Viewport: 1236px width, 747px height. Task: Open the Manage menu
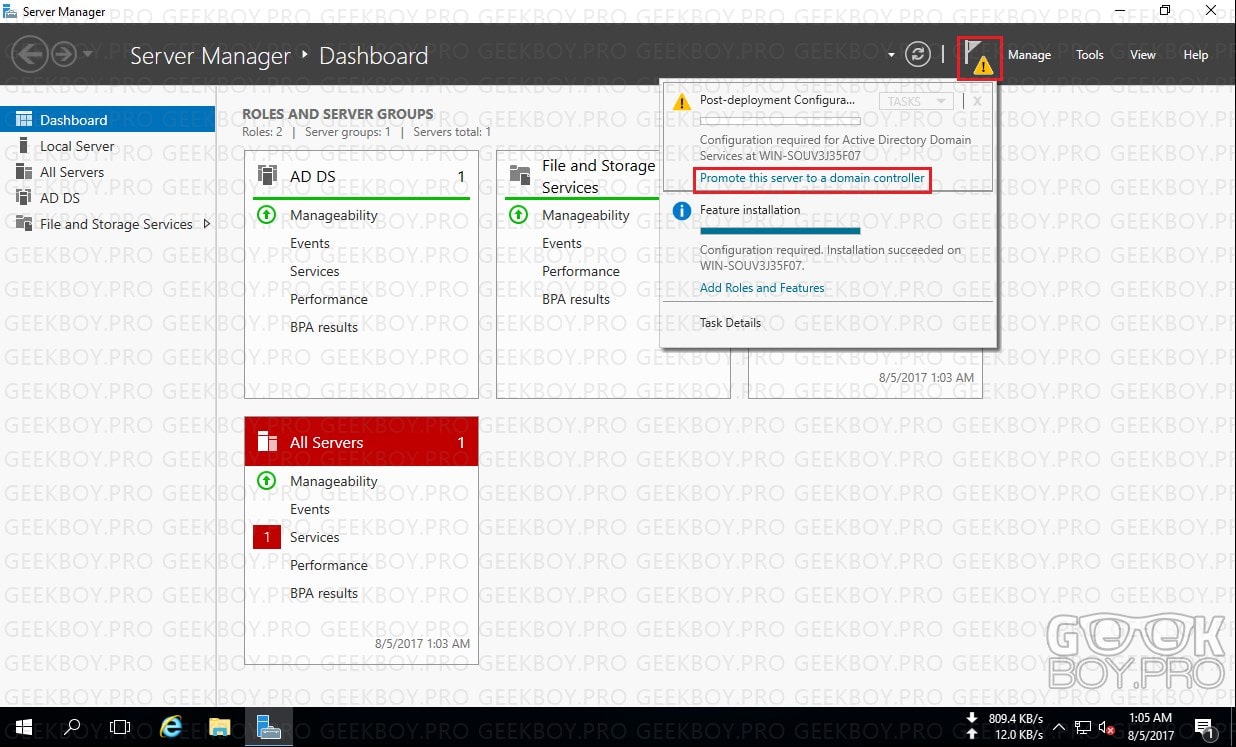pos(1029,55)
